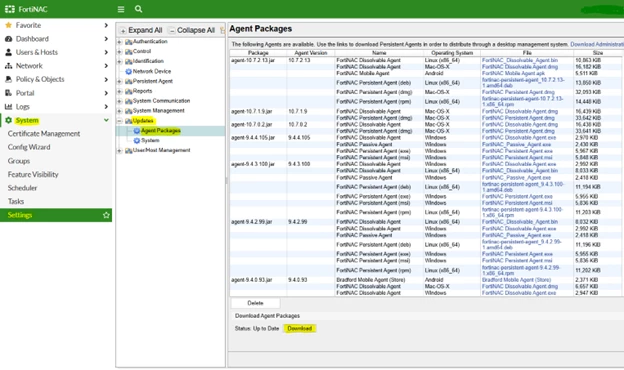Image resolution: width=624 pixels, height=370 pixels.
Task: Open Groups submenu item
Action: 19,161
